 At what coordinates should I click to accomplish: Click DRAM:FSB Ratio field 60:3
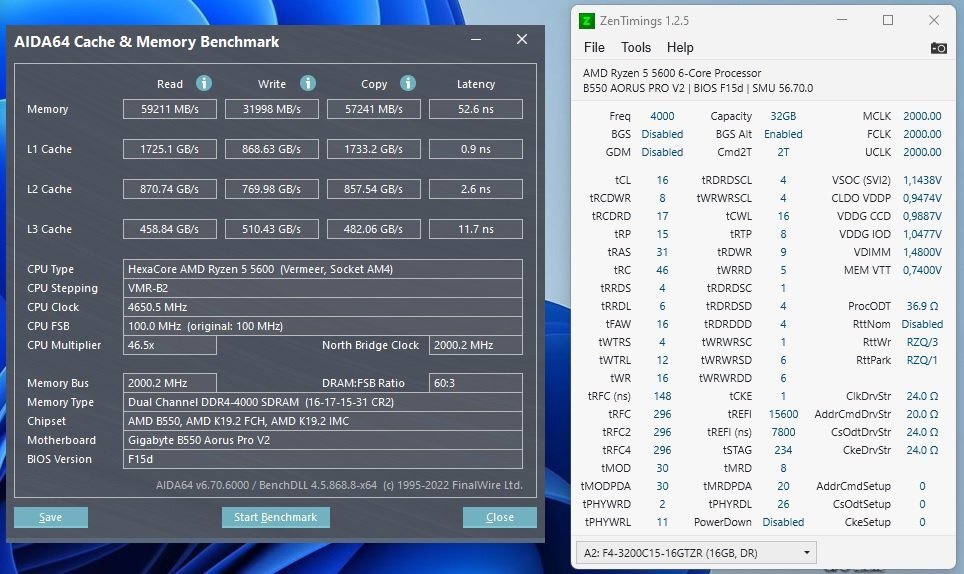476,383
